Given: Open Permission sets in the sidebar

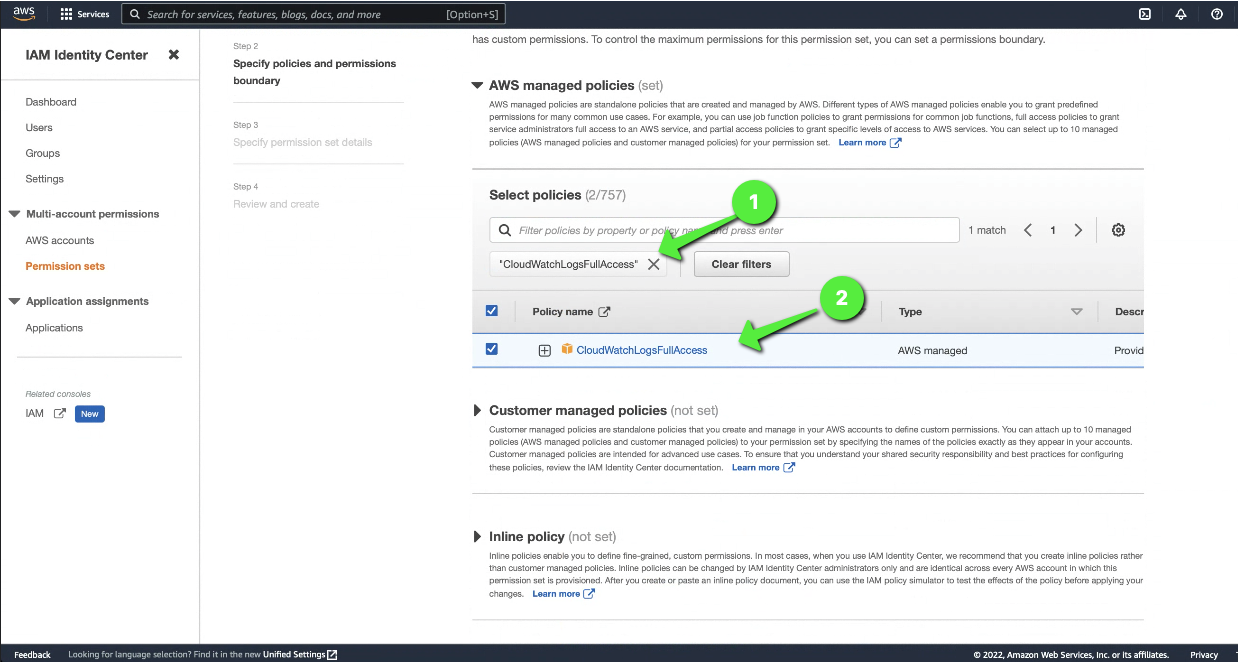Looking at the screenshot, I should (65, 266).
